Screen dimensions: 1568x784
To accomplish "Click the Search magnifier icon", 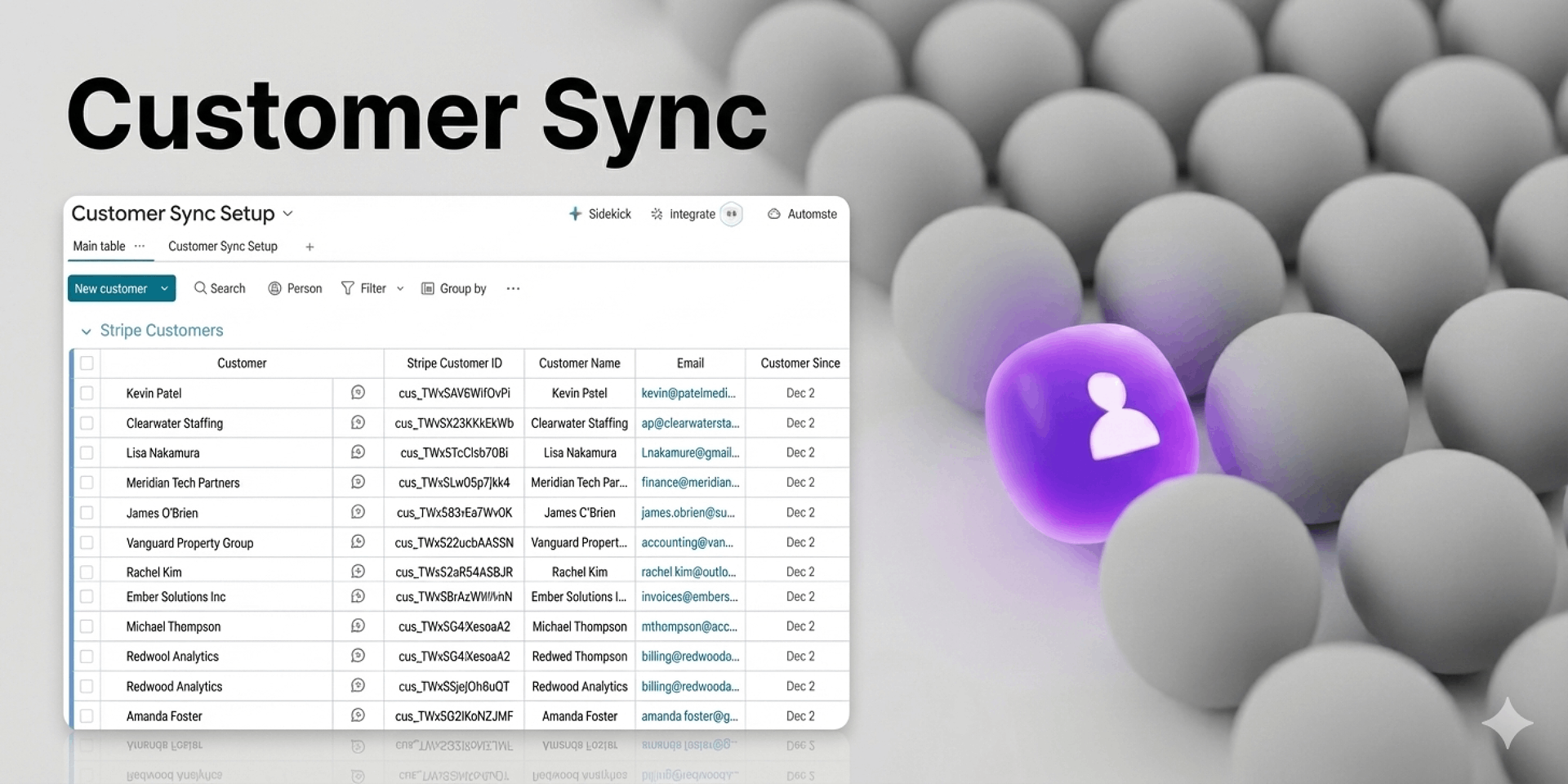I will coord(200,288).
